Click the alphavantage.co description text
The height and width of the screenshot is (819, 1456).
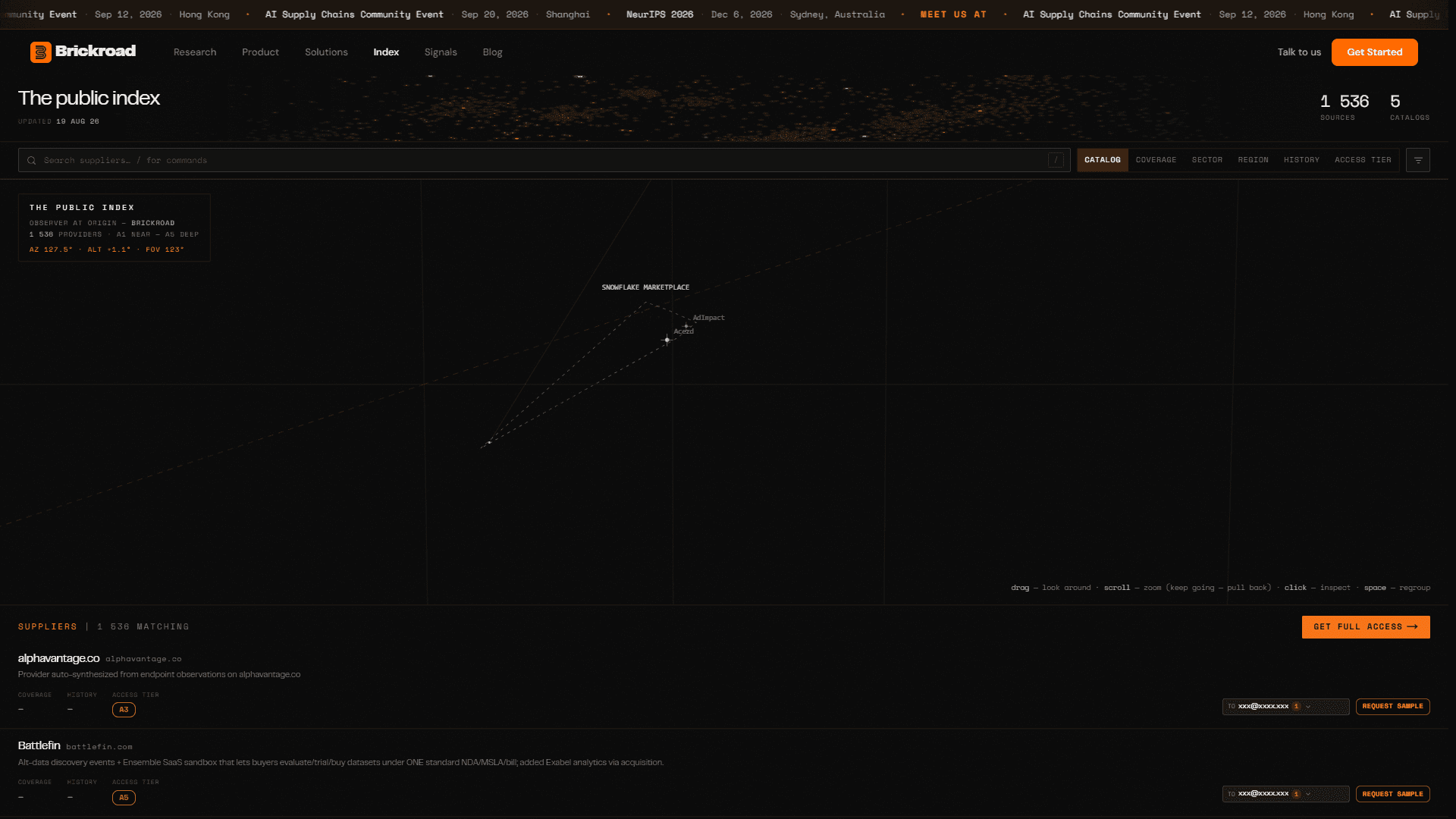click(x=159, y=675)
